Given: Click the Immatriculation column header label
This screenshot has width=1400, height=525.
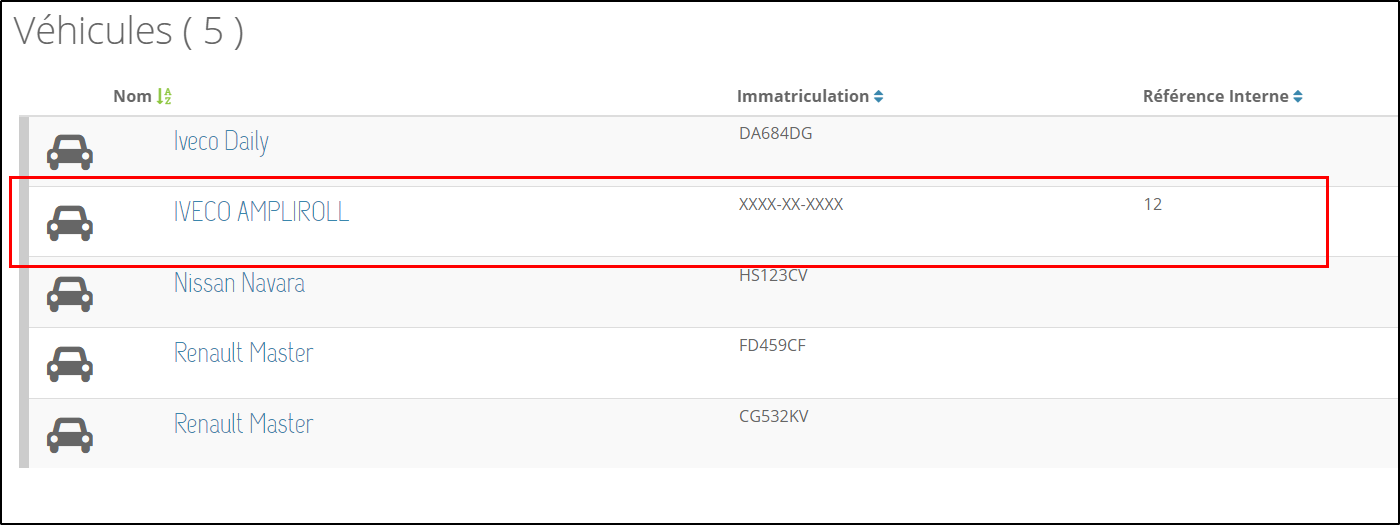Looking at the screenshot, I should (803, 97).
